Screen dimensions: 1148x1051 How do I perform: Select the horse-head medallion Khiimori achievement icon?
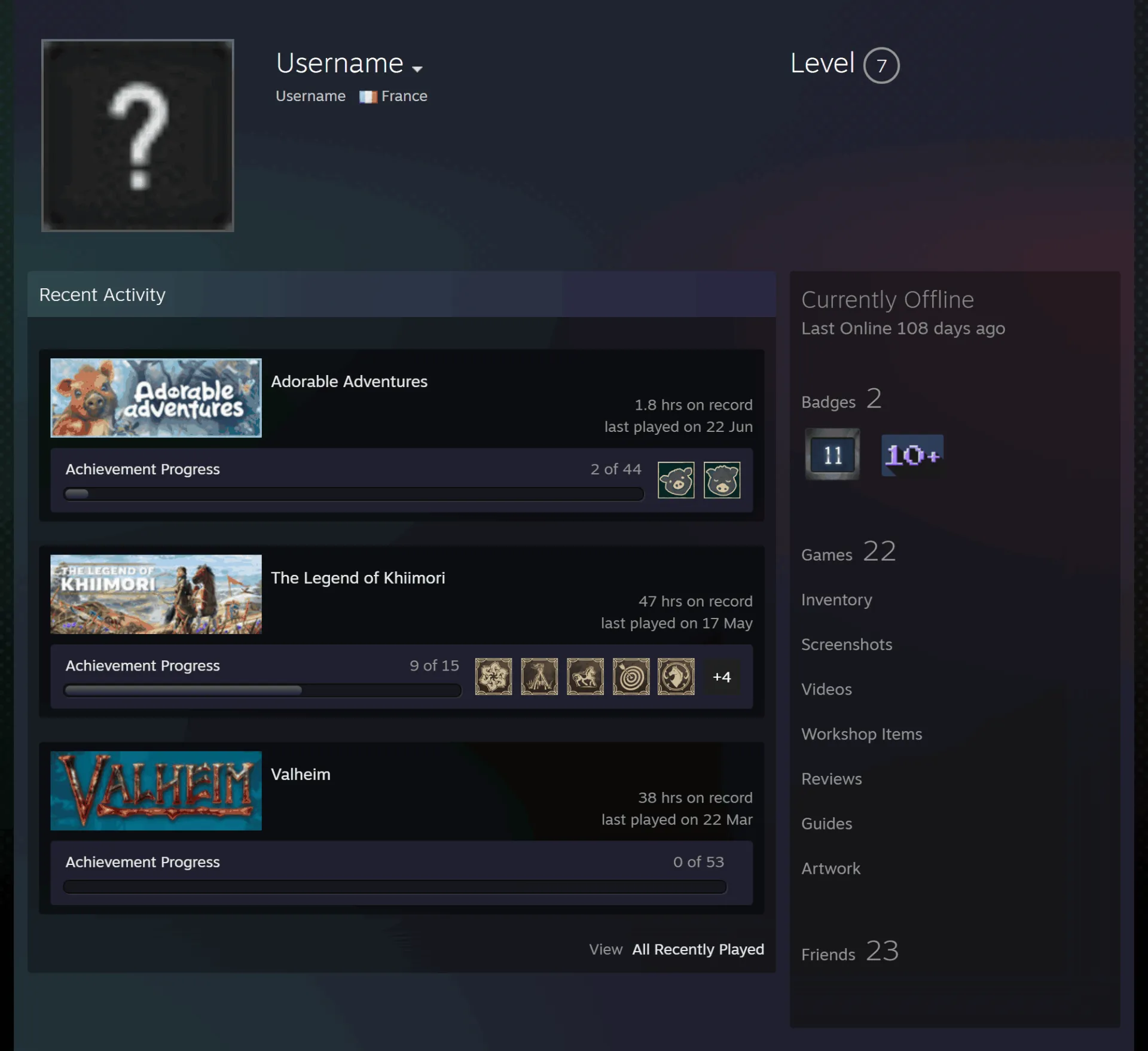click(x=676, y=677)
